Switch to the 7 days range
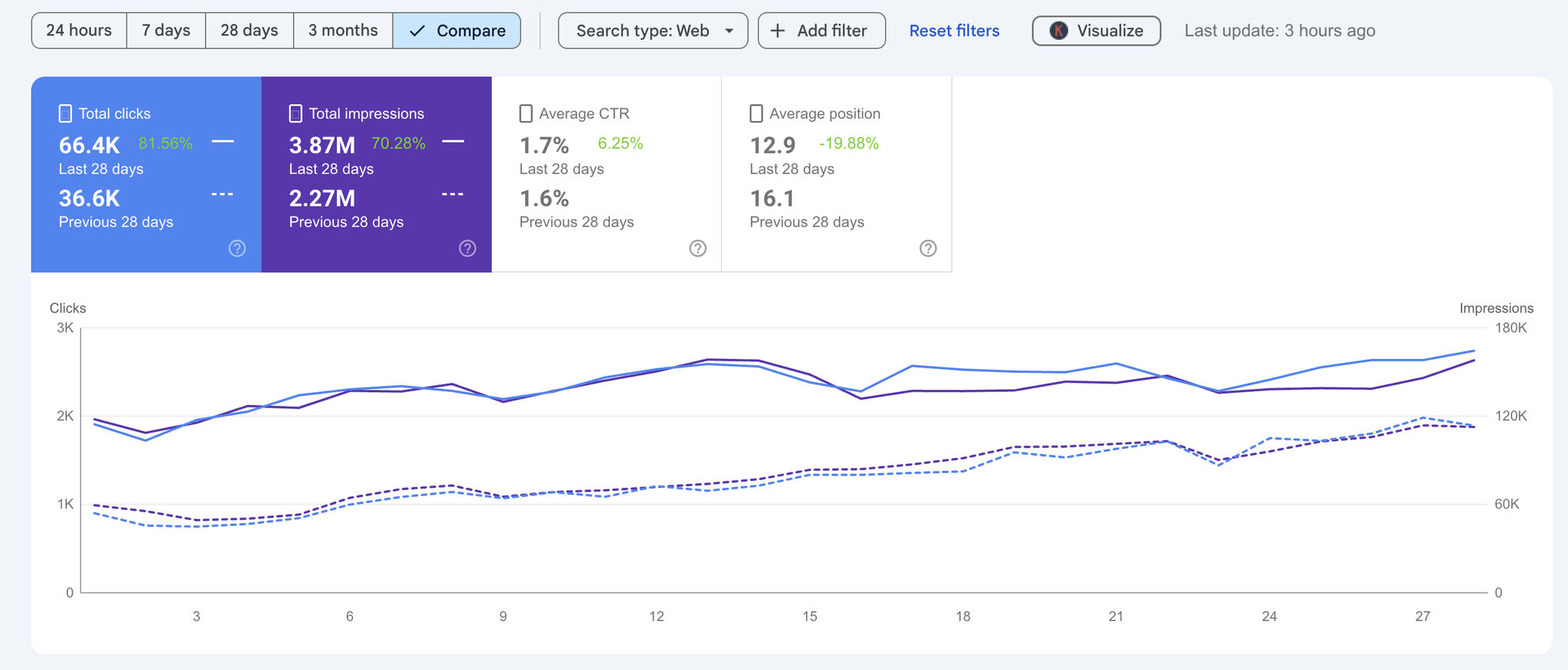The height and width of the screenshot is (670, 1568). 166,31
